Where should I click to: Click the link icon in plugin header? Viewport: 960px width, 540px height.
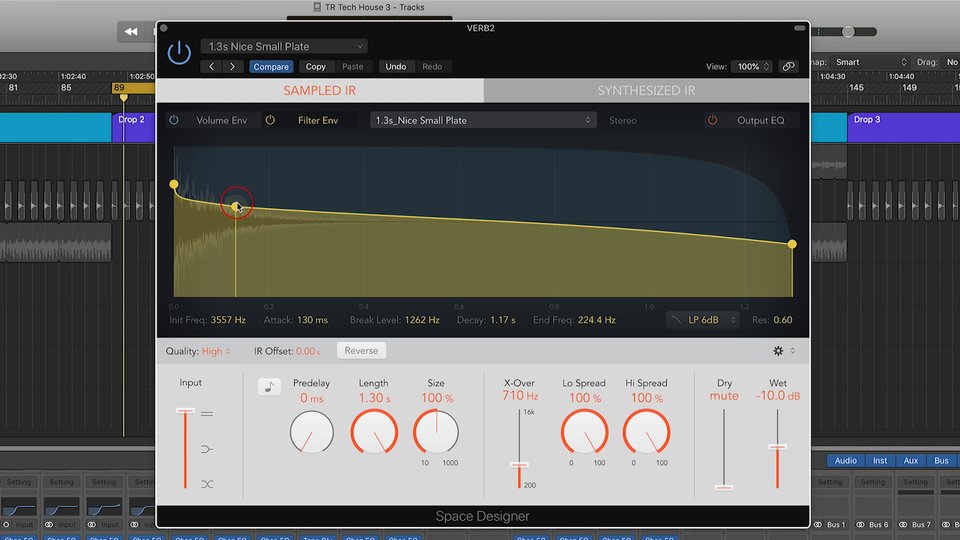[x=789, y=67]
